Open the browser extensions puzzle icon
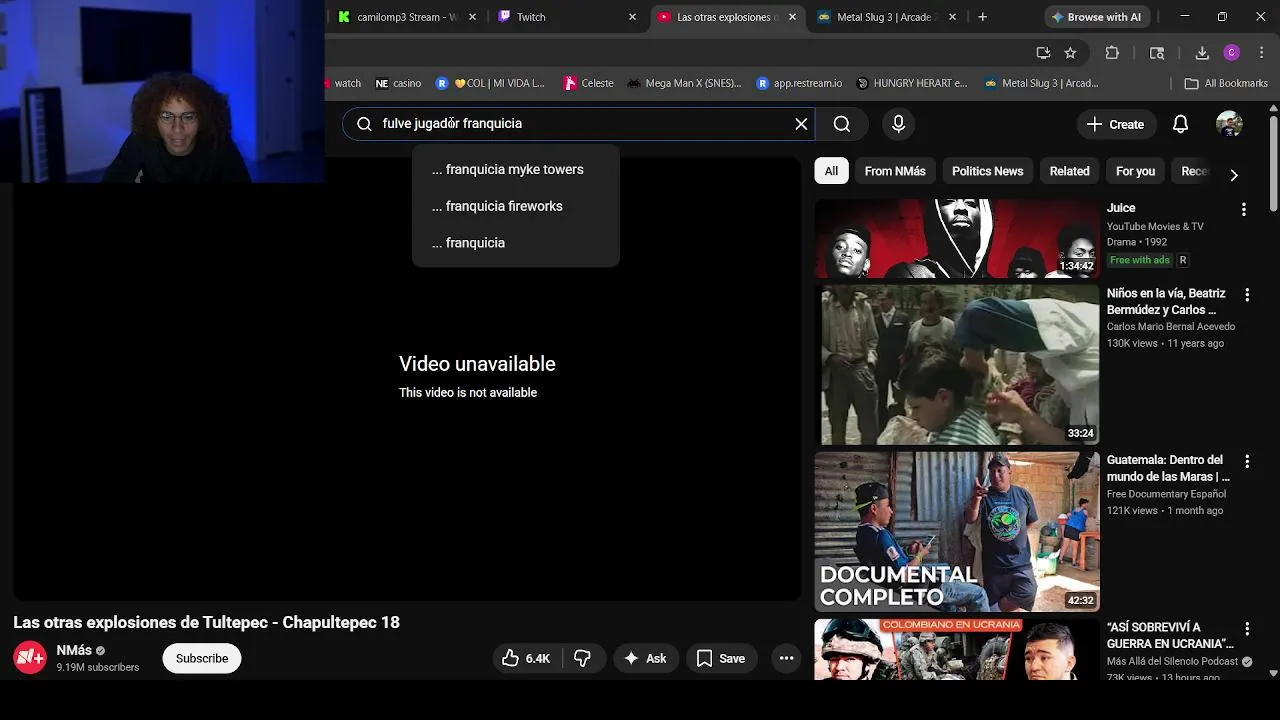 (1112, 53)
